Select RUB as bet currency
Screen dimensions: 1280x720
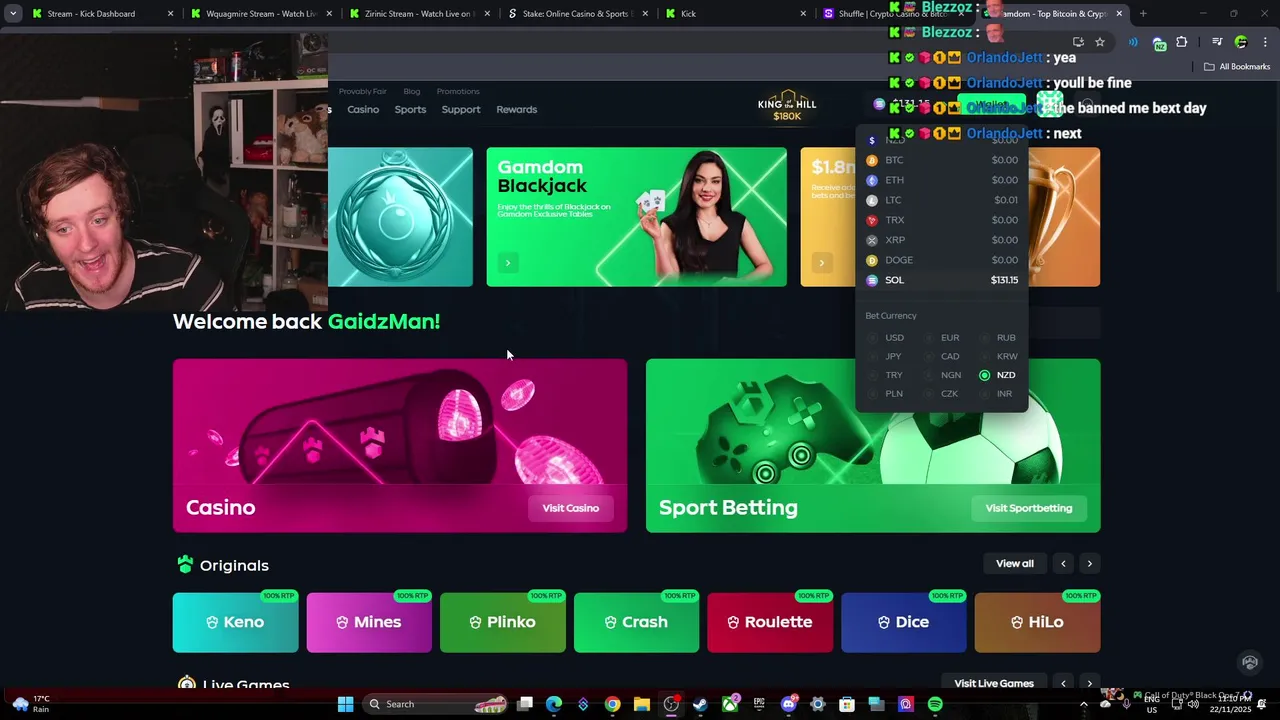tap(998, 338)
